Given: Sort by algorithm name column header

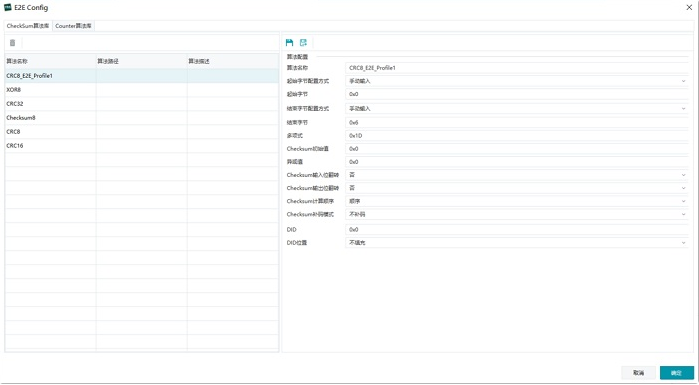Looking at the screenshot, I should (50, 61).
